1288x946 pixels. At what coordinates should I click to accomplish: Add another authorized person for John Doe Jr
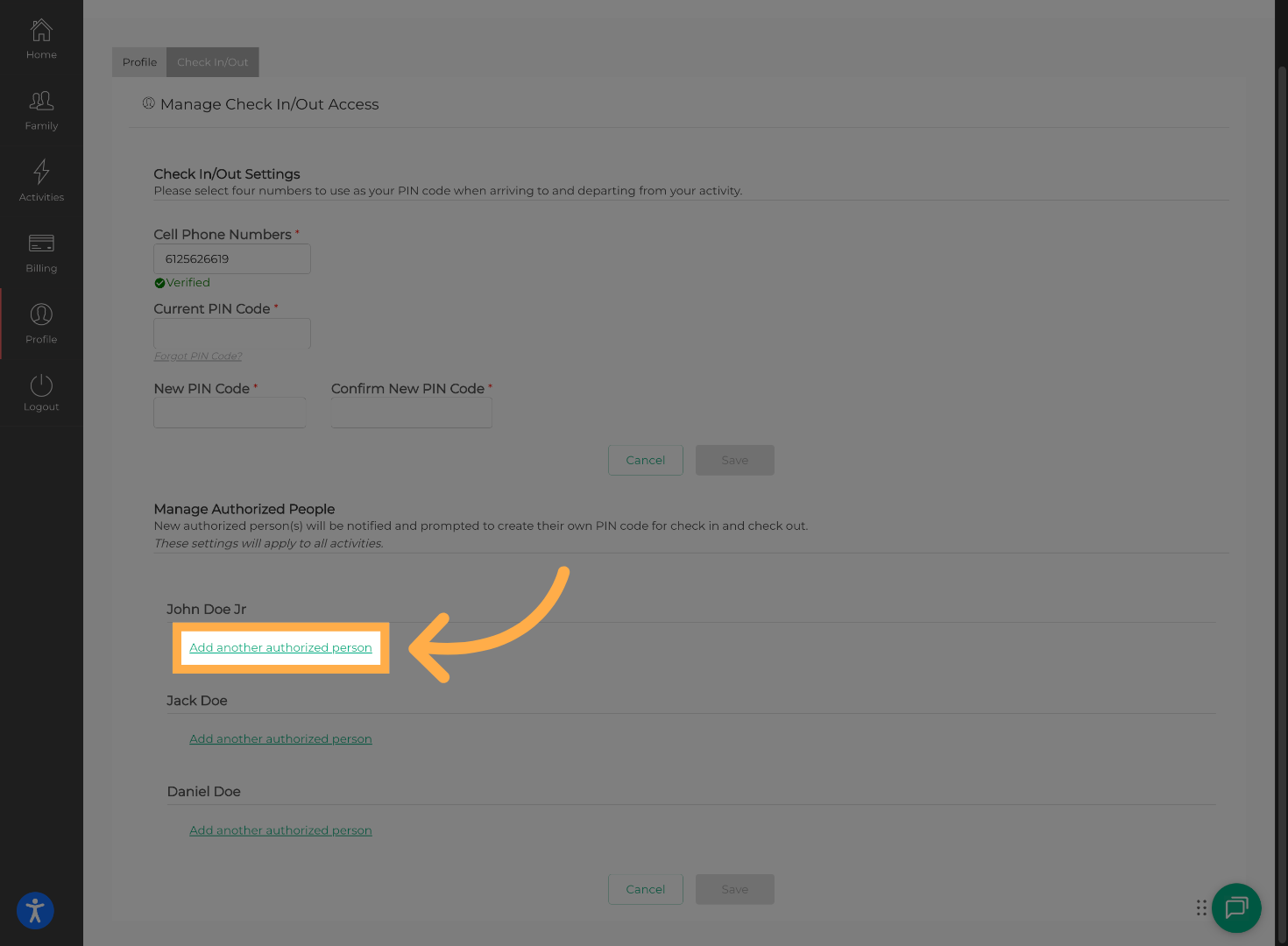(280, 647)
